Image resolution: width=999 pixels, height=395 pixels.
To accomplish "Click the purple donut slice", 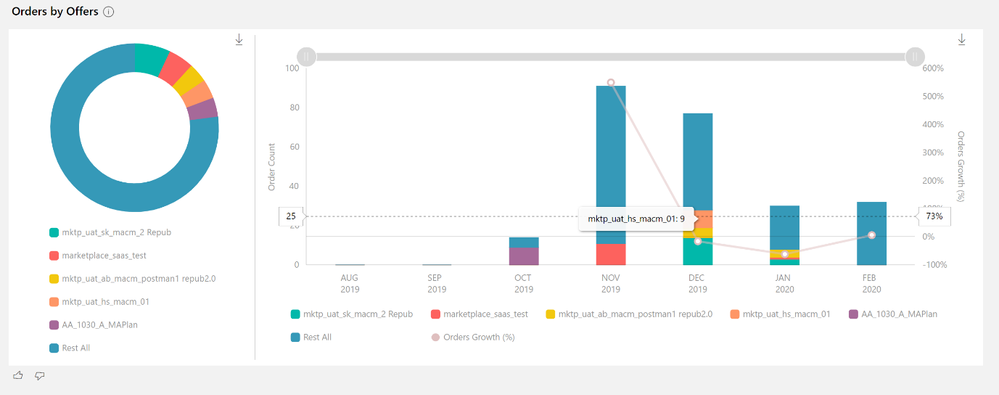I will coord(203,110).
